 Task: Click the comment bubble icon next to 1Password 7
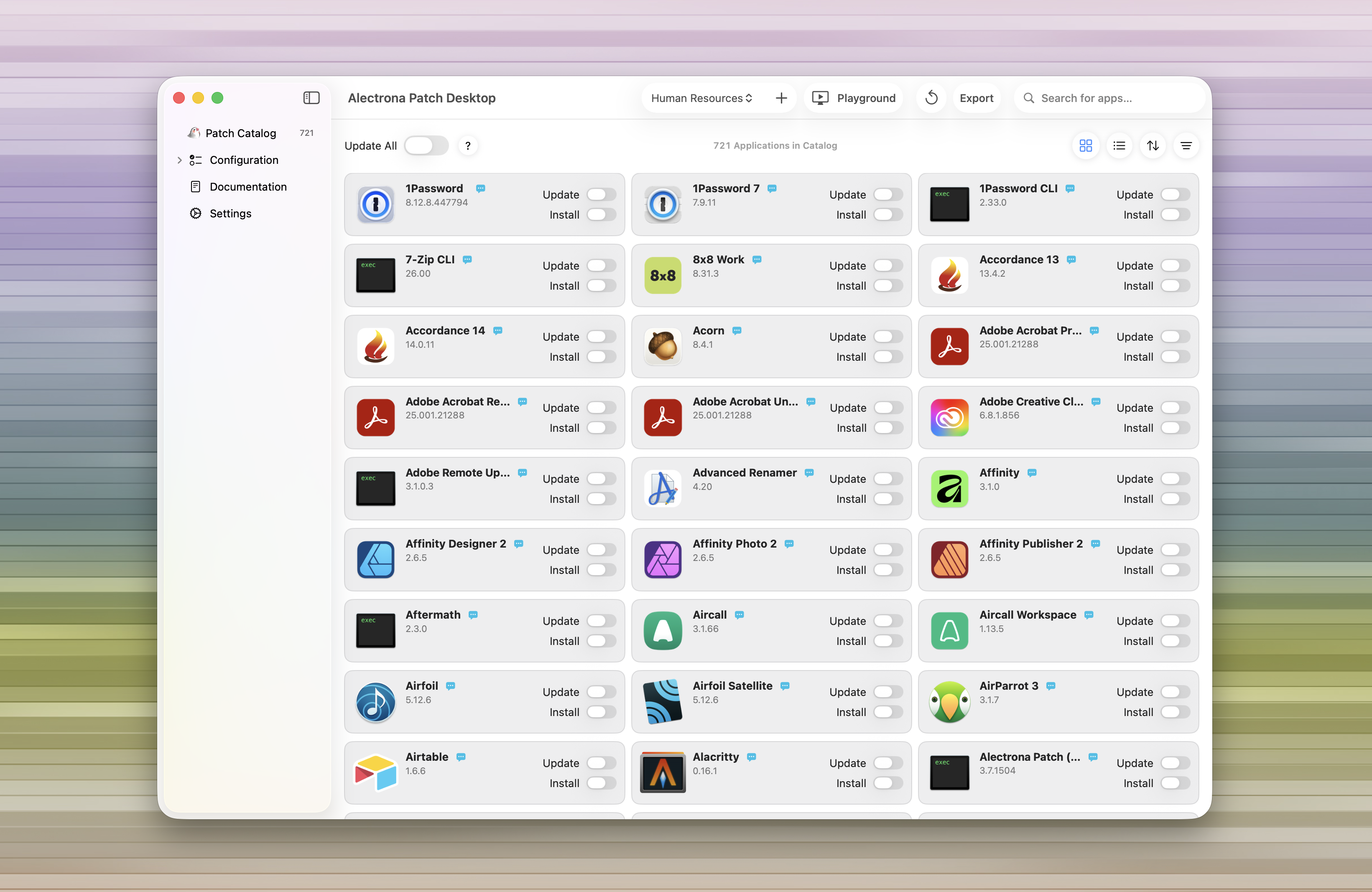pyautogui.click(x=772, y=189)
